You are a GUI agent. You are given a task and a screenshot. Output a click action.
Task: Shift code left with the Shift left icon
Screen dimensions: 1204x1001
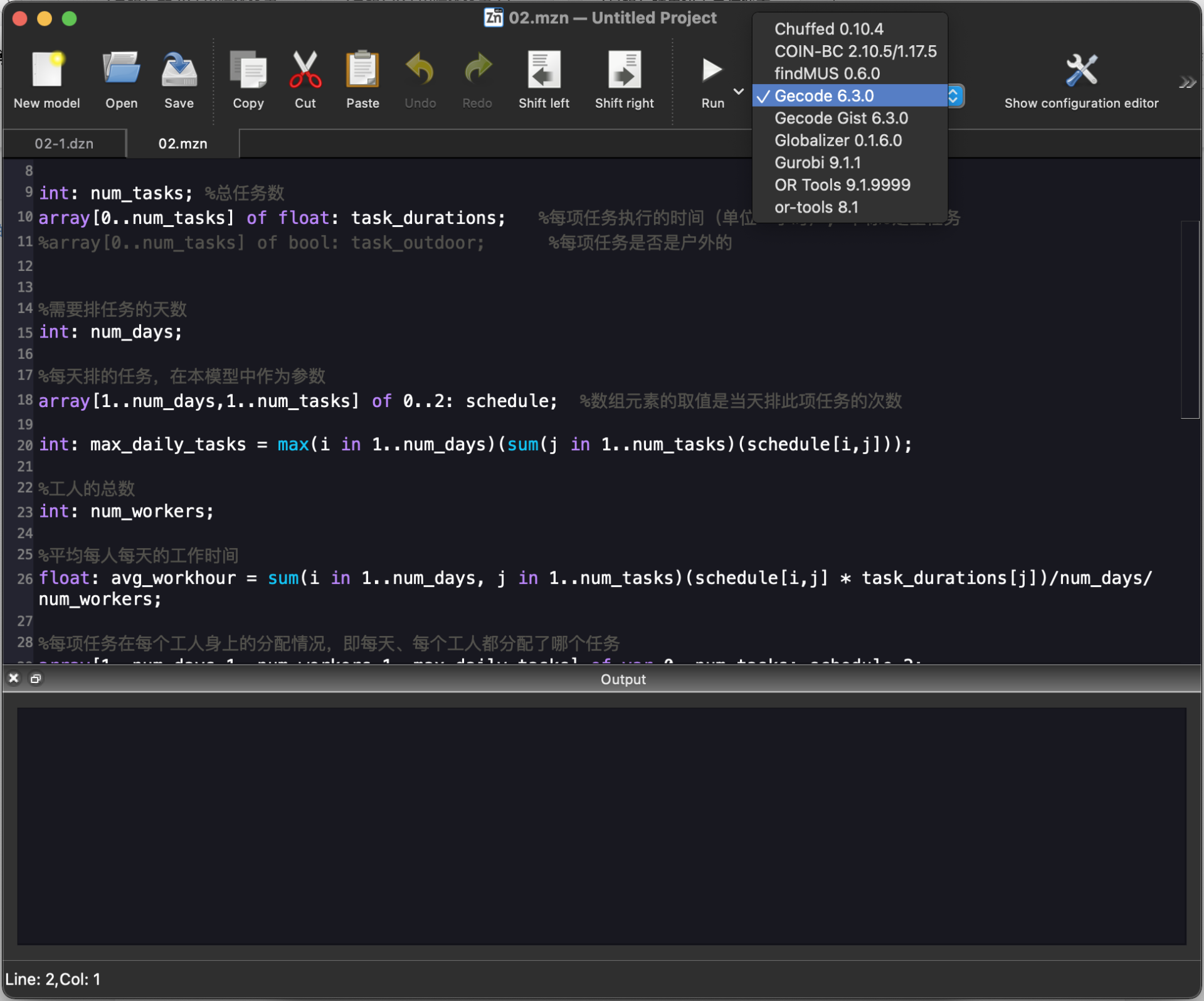tap(544, 70)
